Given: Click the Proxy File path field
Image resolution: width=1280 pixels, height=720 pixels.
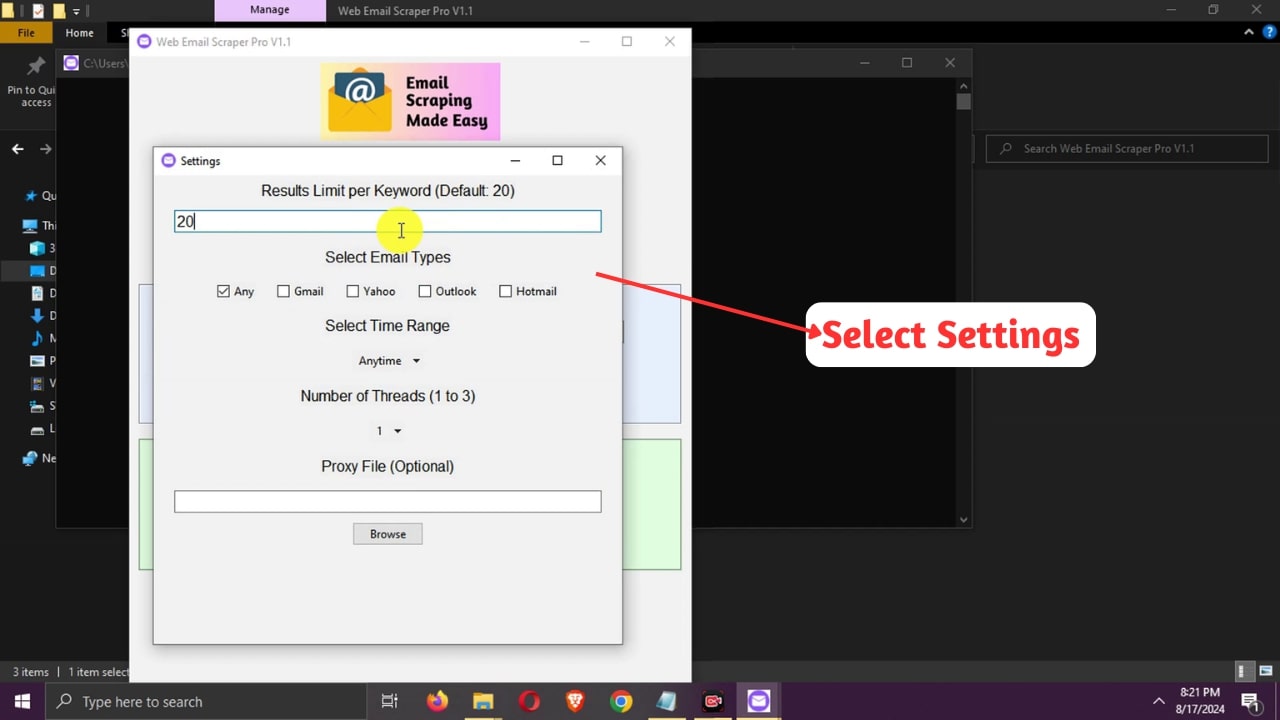Looking at the screenshot, I should 388,501.
